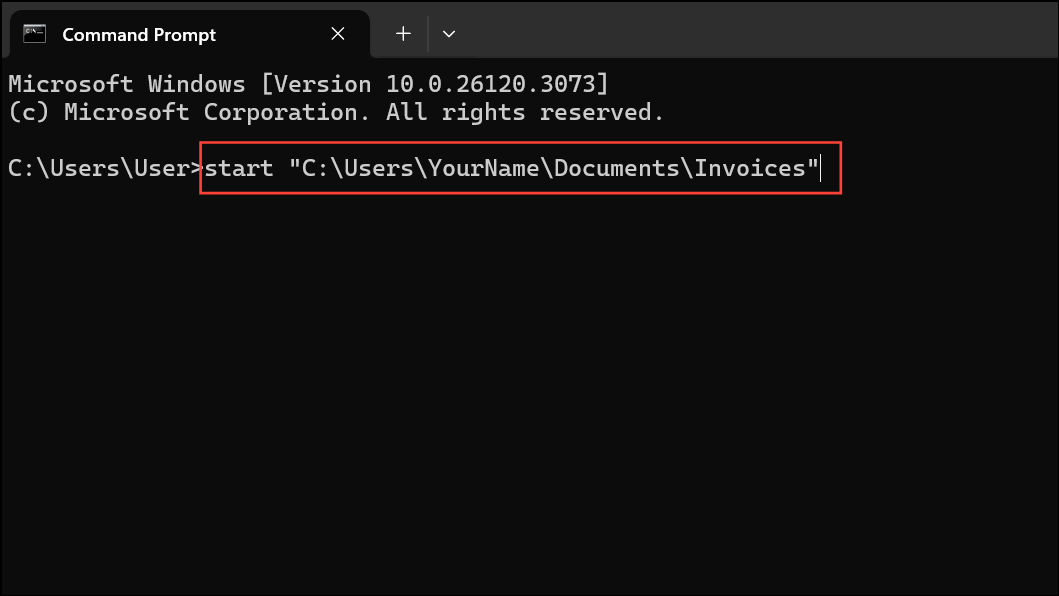Click the Command Prompt tab icon
The height and width of the screenshot is (596, 1059).
click(x=34, y=34)
